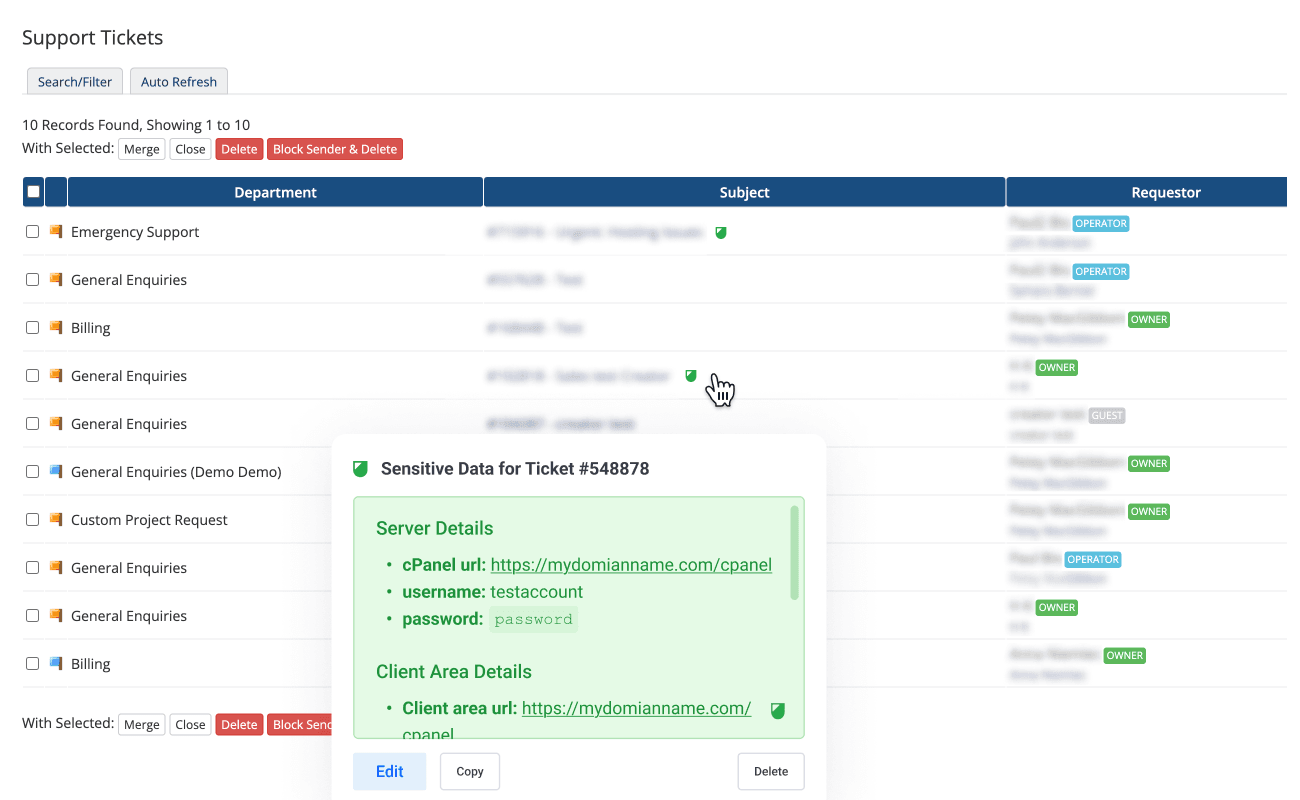1300x800 pixels.
Task: Click the Client Area Details heading
Action: (454, 672)
